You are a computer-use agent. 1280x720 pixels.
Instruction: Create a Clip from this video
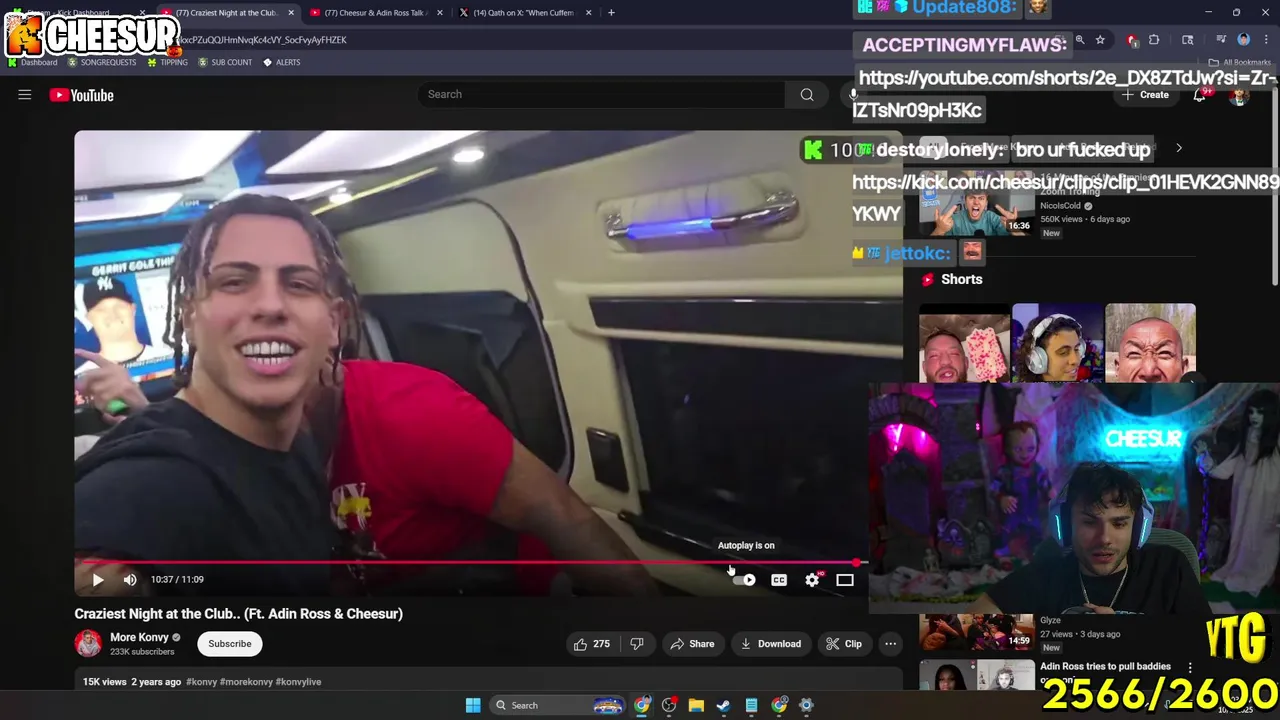[844, 644]
